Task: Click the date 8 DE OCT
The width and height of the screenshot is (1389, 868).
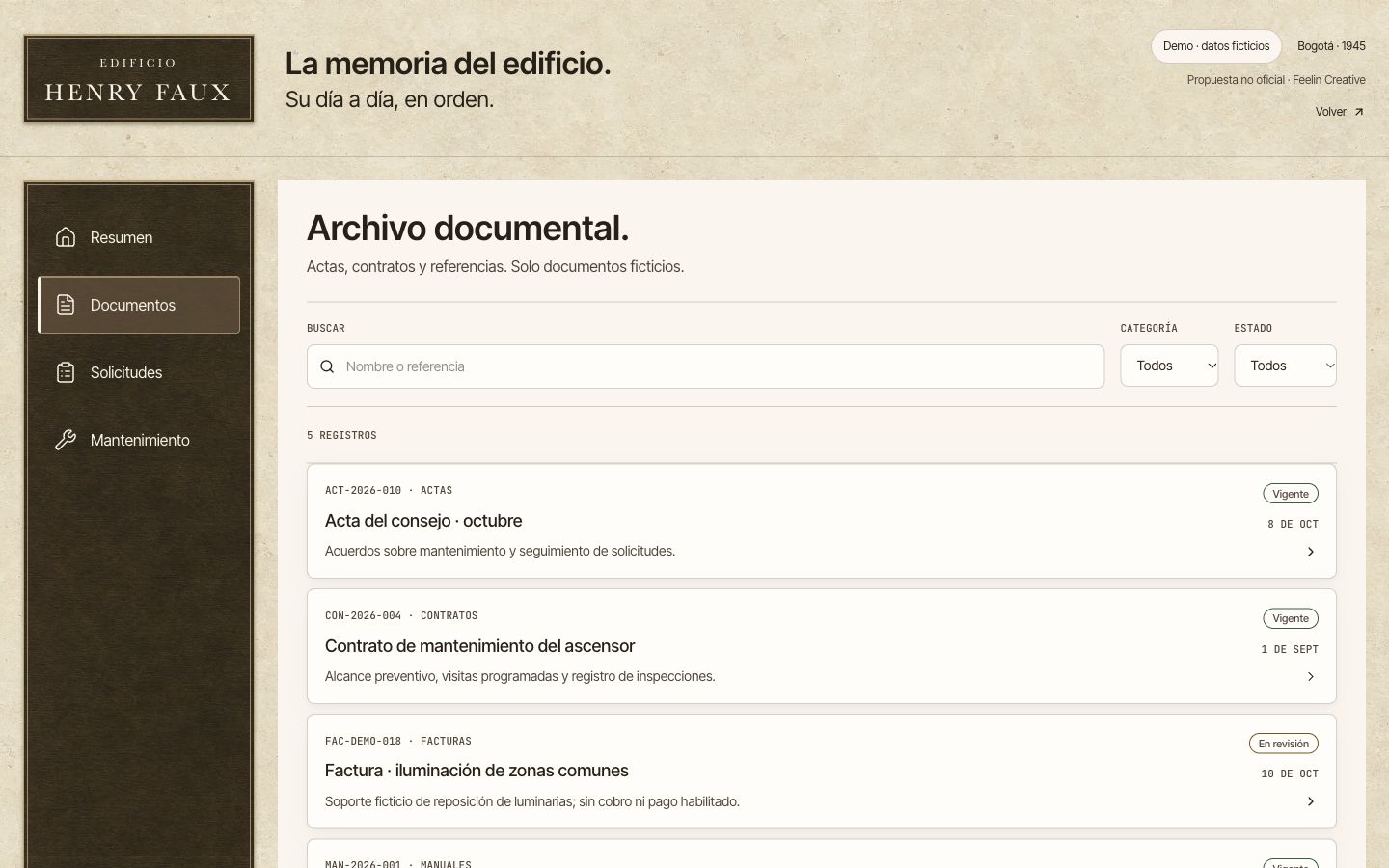Action: [1293, 524]
